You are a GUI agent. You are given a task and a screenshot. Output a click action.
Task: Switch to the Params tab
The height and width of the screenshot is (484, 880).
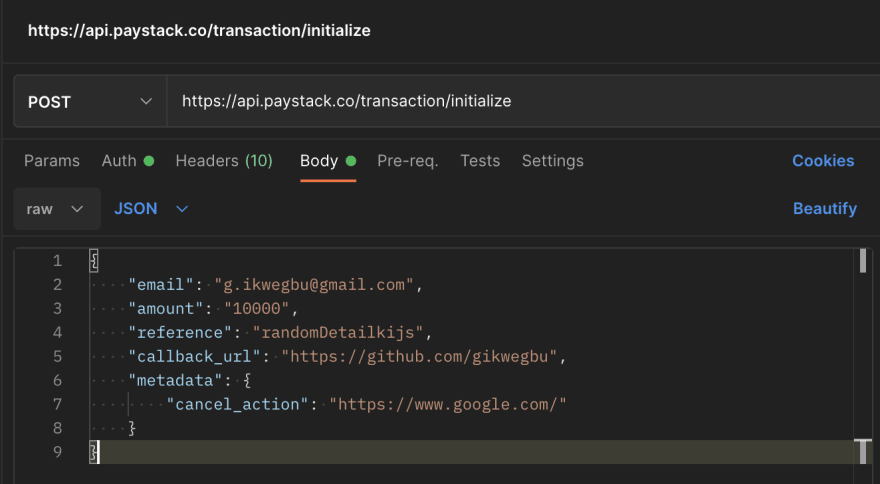coord(52,161)
